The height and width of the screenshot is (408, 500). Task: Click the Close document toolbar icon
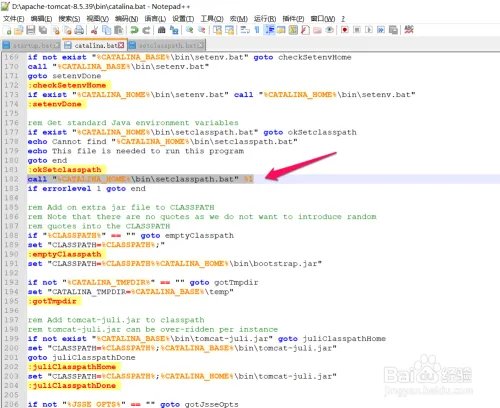pyautogui.click(x=56, y=30)
